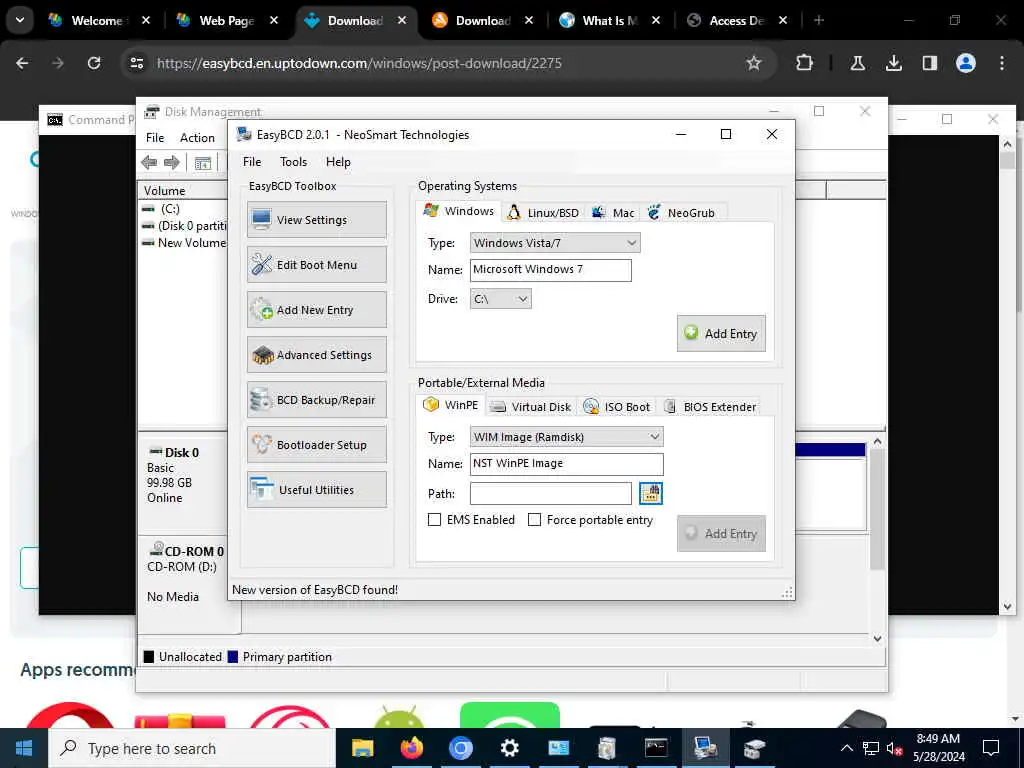This screenshot has width=1024, height=768.
Task: Click Add New Entry toolbox button
Action: [x=317, y=310]
